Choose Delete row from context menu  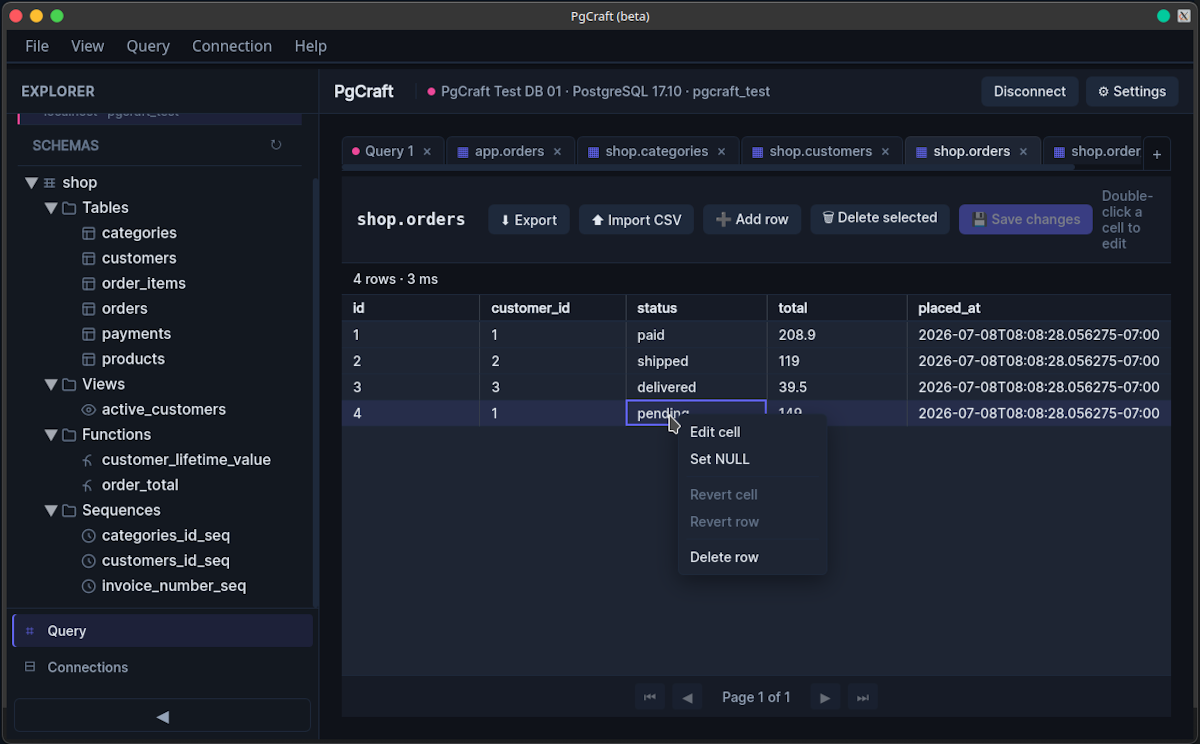pyautogui.click(x=753, y=557)
